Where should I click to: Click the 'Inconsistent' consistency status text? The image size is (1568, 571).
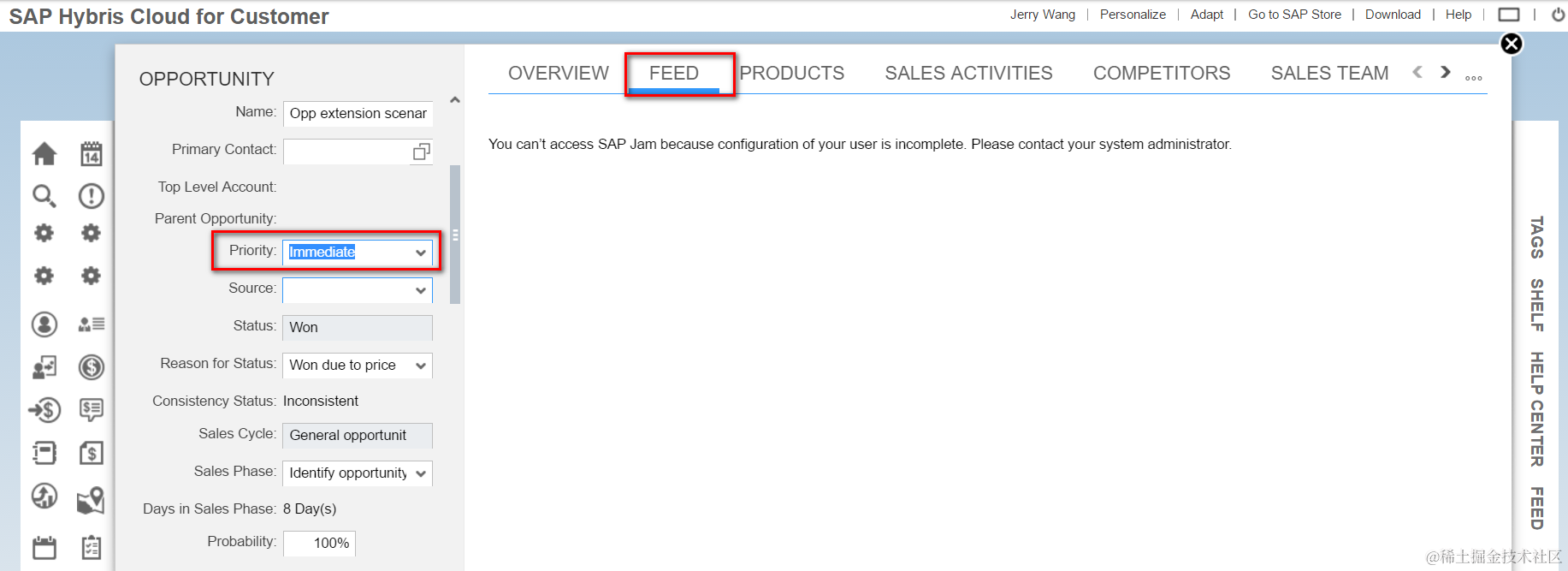321,401
